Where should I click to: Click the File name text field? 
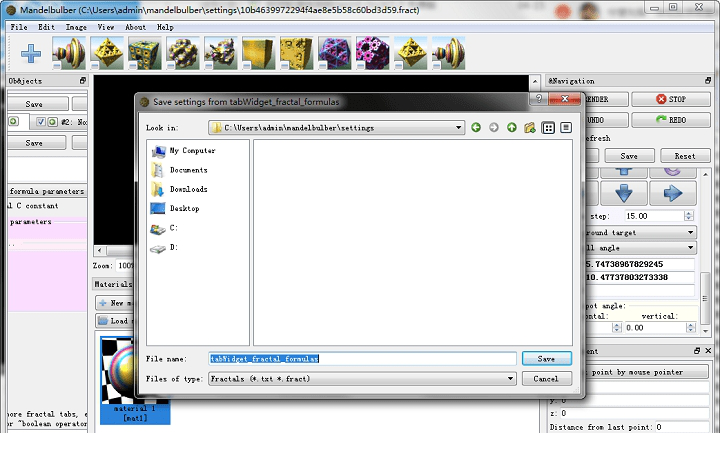click(x=362, y=358)
